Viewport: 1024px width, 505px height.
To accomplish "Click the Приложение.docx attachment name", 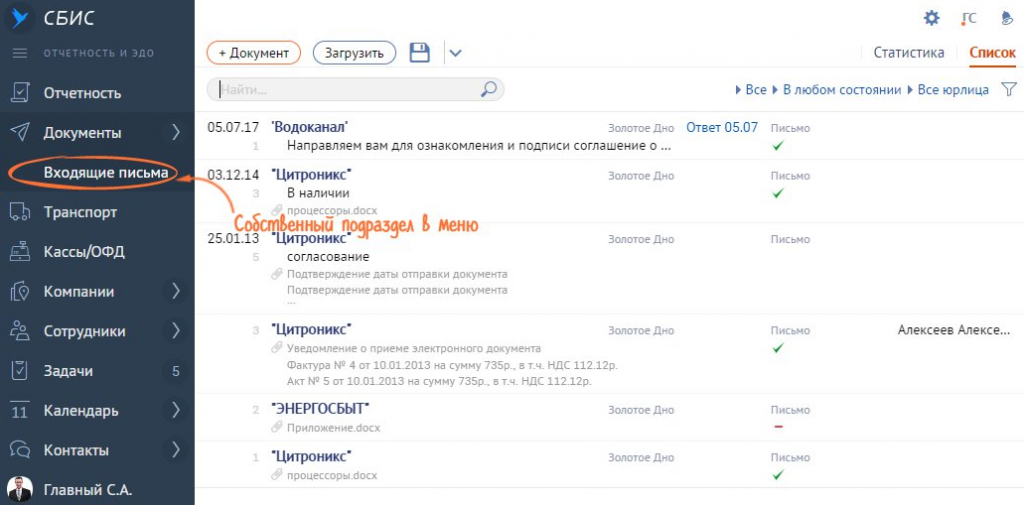I will pyautogui.click(x=333, y=428).
